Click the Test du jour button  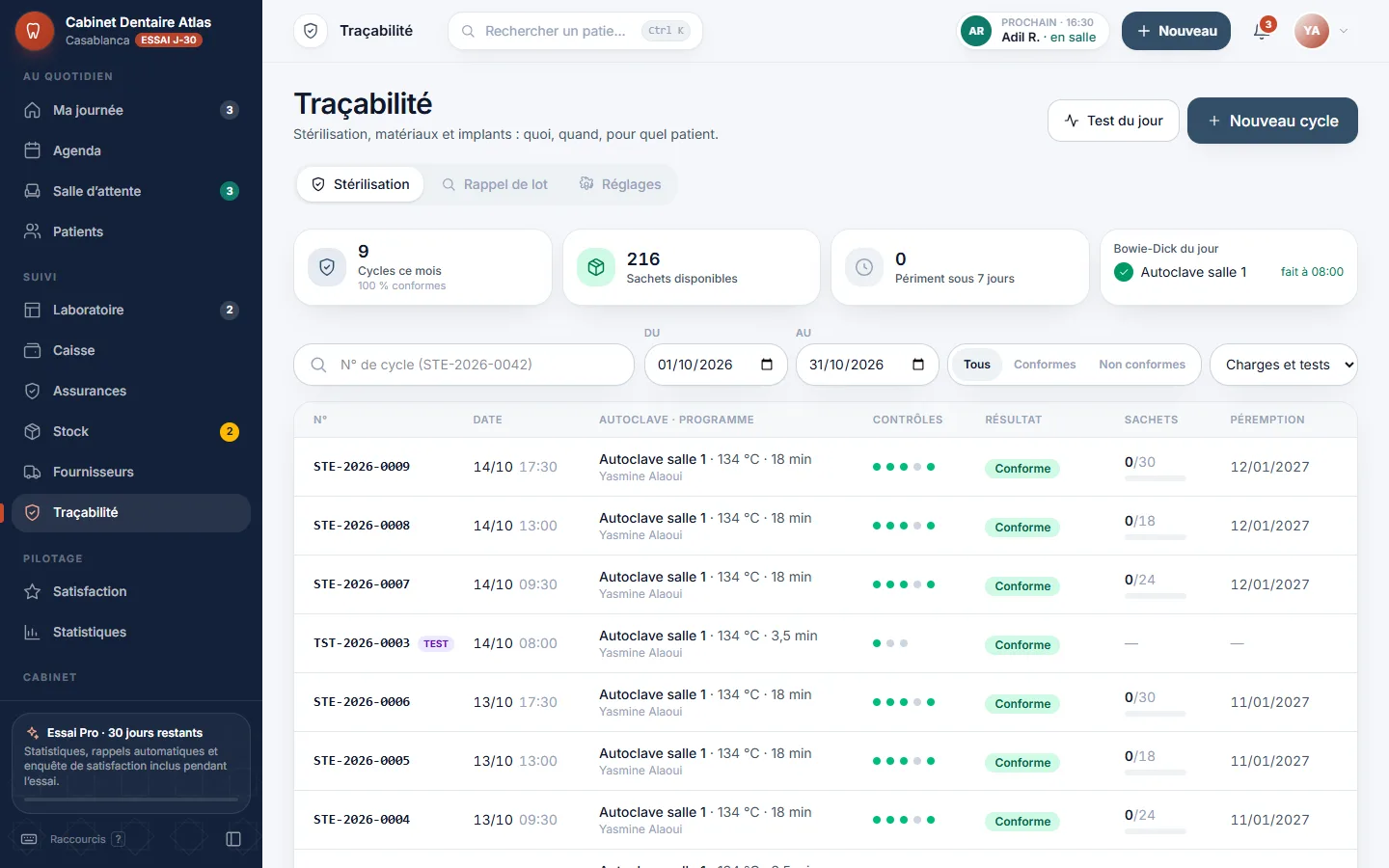click(x=1113, y=121)
